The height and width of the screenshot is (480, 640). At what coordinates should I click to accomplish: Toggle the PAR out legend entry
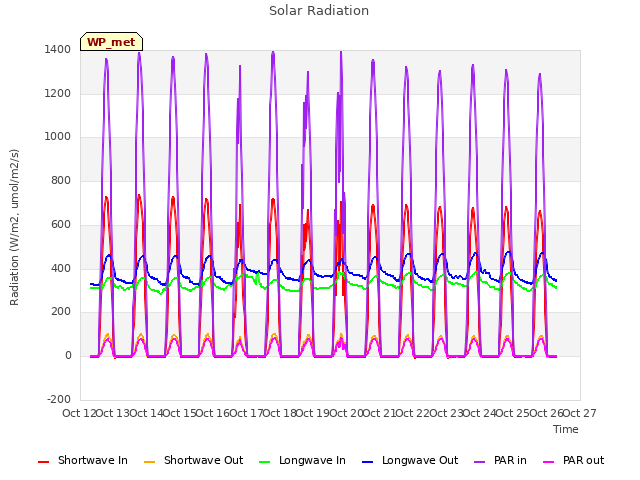573,460
